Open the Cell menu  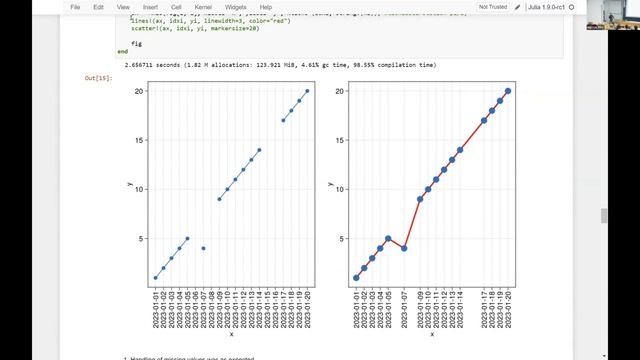pyautogui.click(x=176, y=7)
